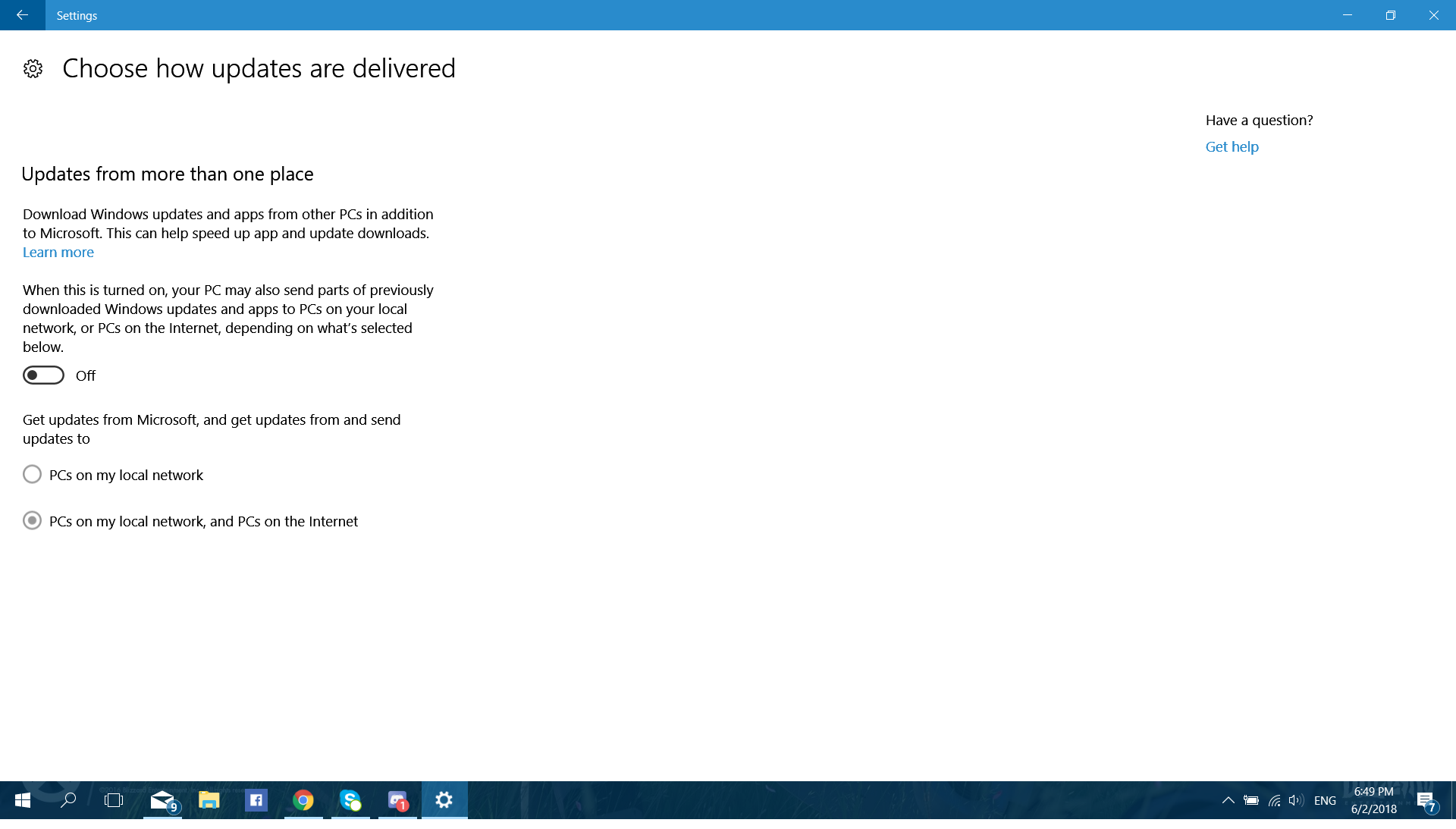The image size is (1456, 829).
Task: Open taskbar search magnifier
Action: [x=68, y=800]
